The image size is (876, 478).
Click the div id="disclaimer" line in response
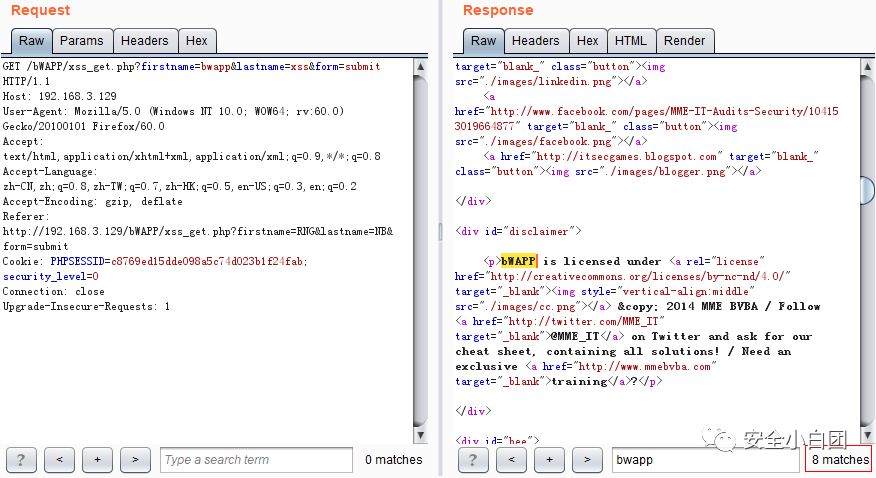point(518,231)
